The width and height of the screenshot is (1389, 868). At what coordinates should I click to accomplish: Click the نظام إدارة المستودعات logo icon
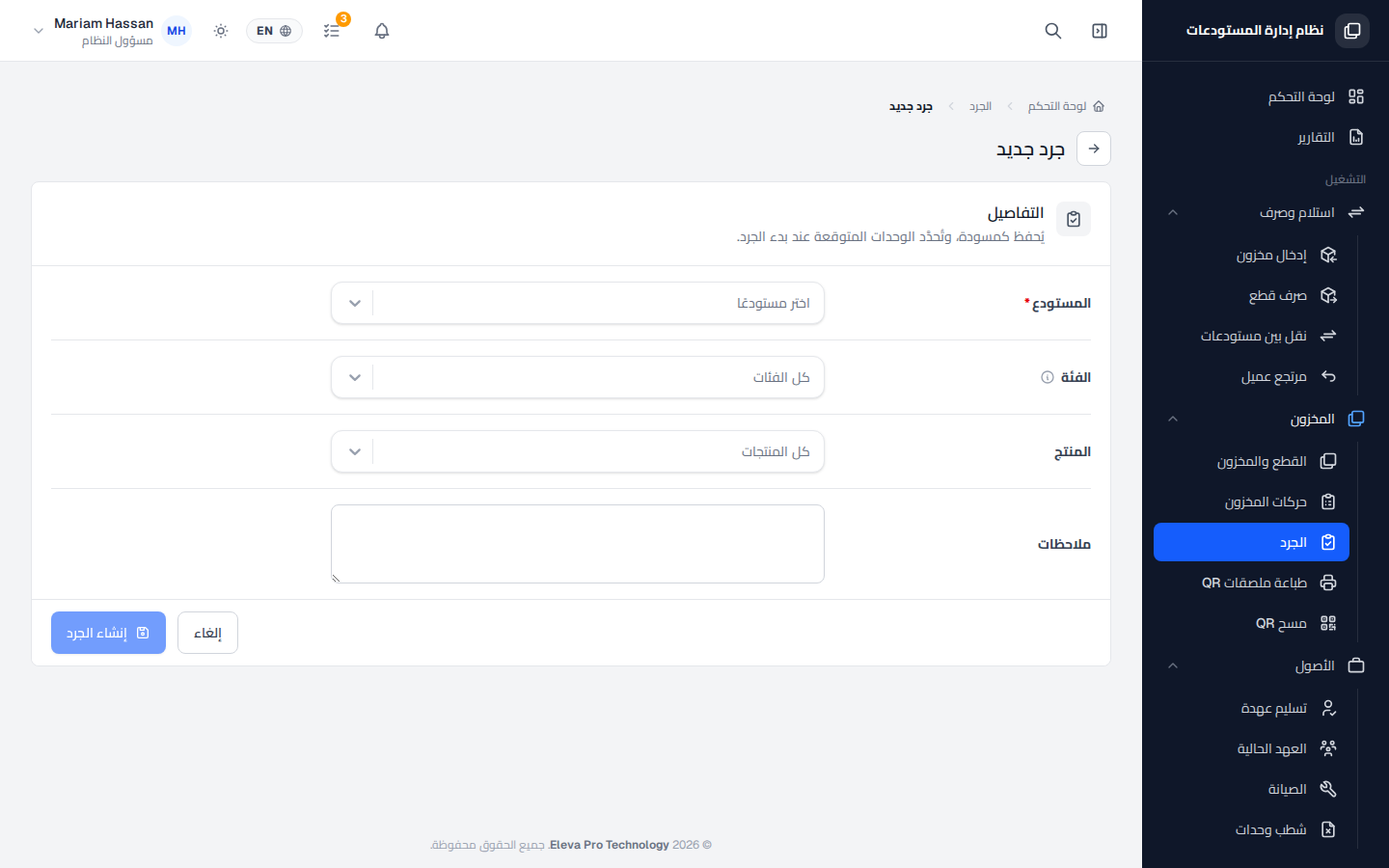tap(1352, 31)
